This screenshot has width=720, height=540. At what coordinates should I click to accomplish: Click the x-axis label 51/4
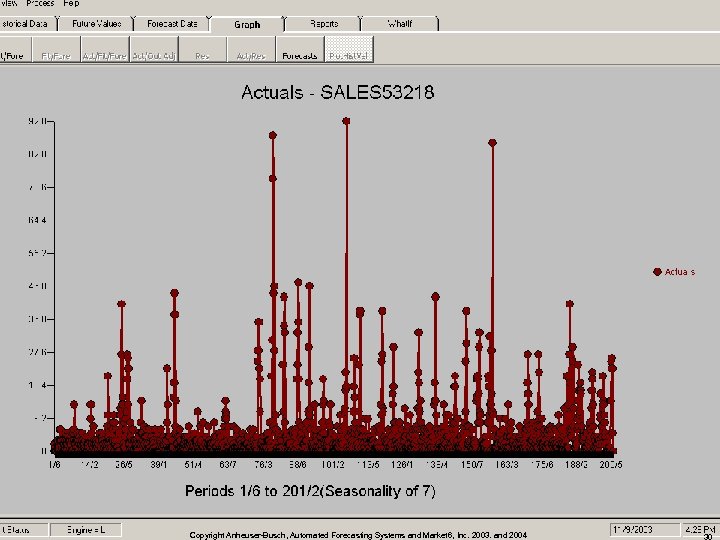coord(193,465)
